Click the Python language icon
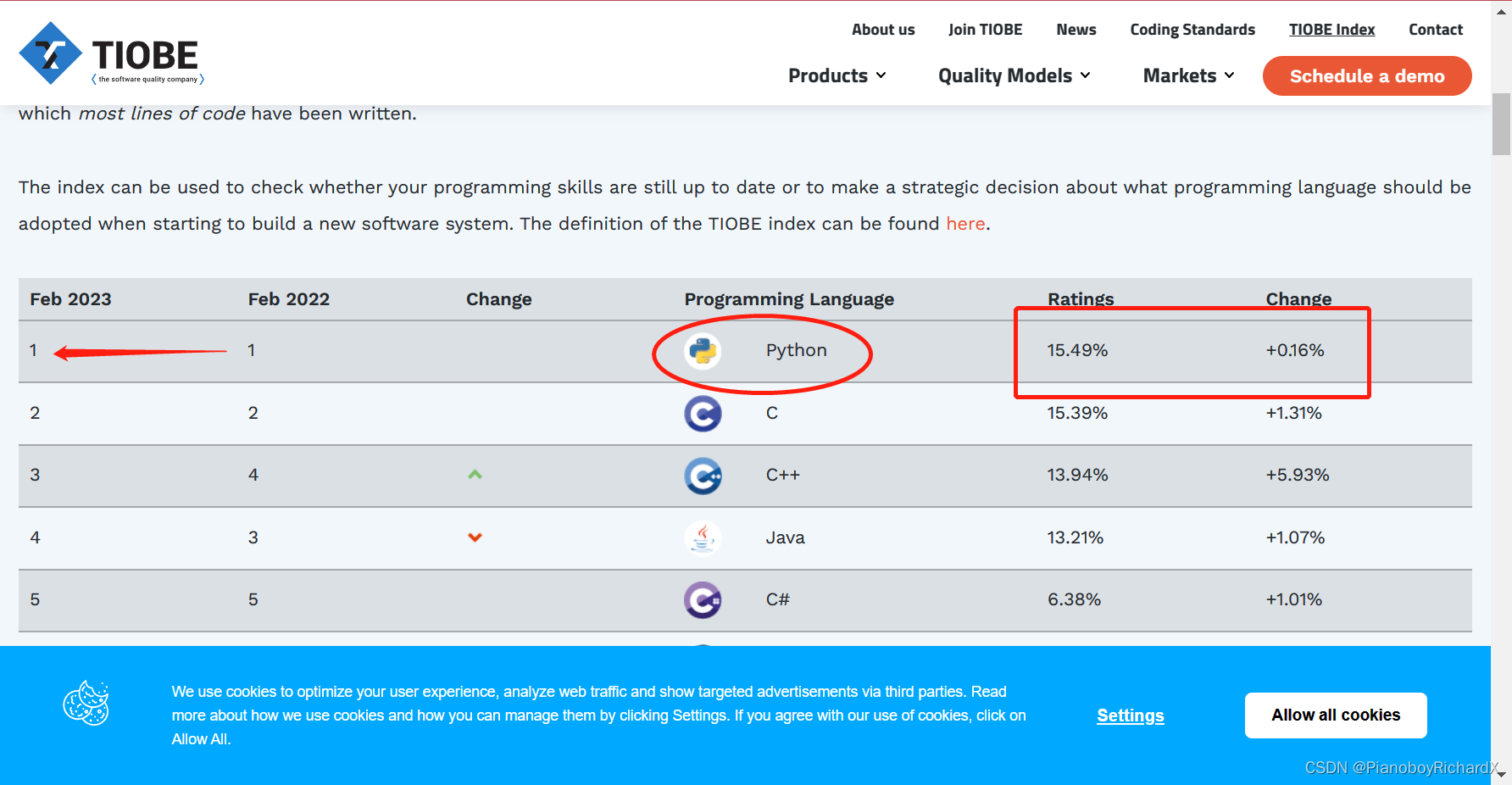The image size is (1512, 785). (x=703, y=350)
